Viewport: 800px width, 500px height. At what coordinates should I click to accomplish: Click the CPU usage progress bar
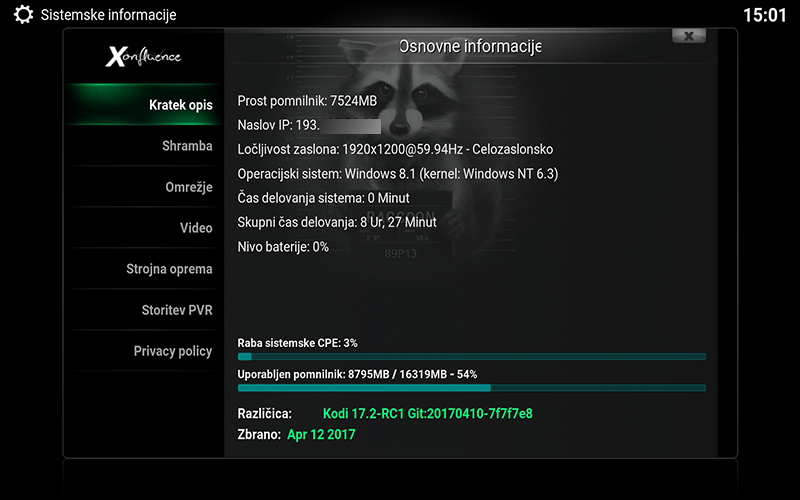pyautogui.click(x=471, y=356)
